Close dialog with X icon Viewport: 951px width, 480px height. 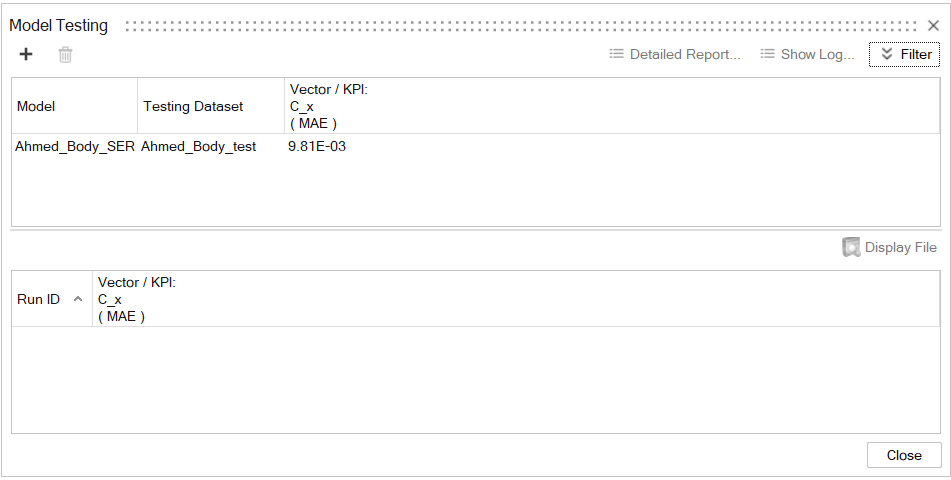pos(933,26)
